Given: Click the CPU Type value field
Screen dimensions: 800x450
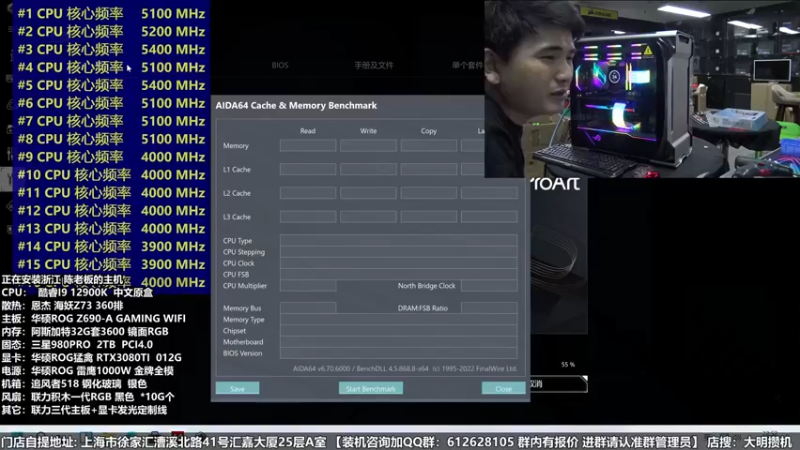Looking at the screenshot, I should 398,240.
